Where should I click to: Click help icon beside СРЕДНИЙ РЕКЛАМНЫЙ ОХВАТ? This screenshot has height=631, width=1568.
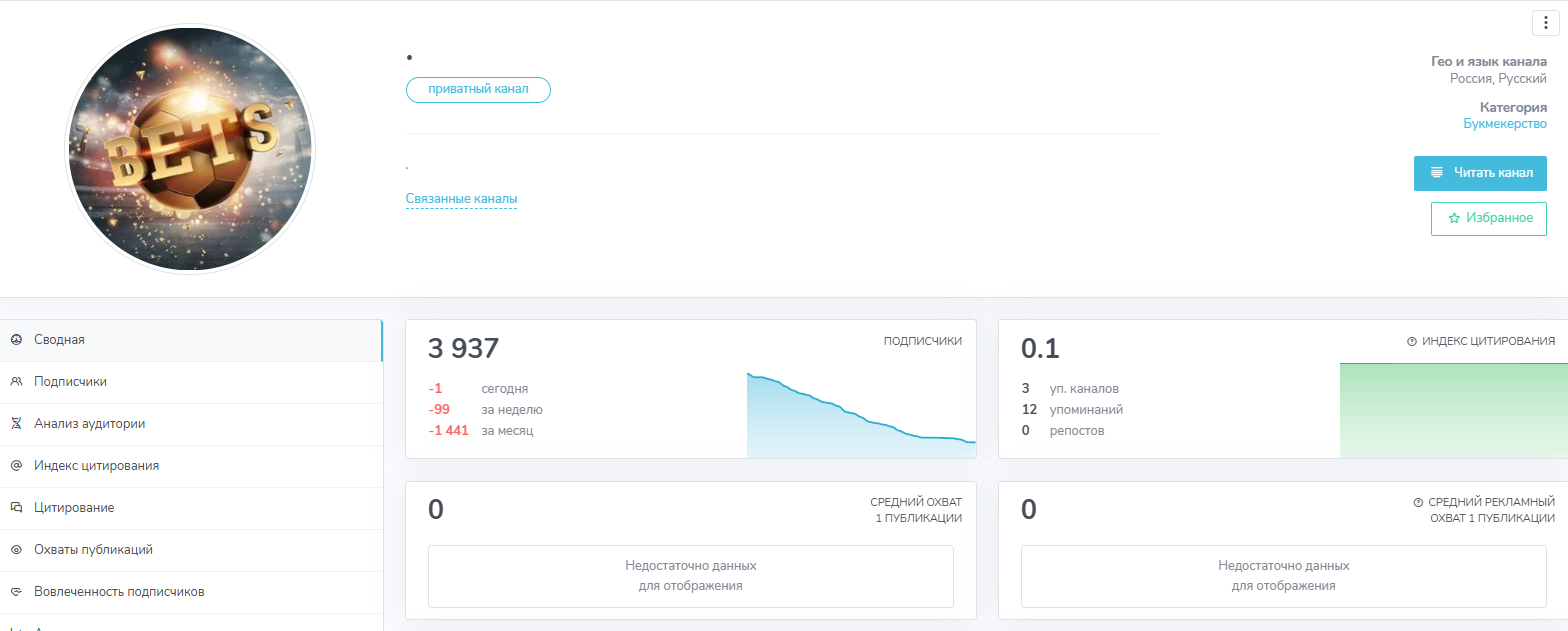point(1418,502)
